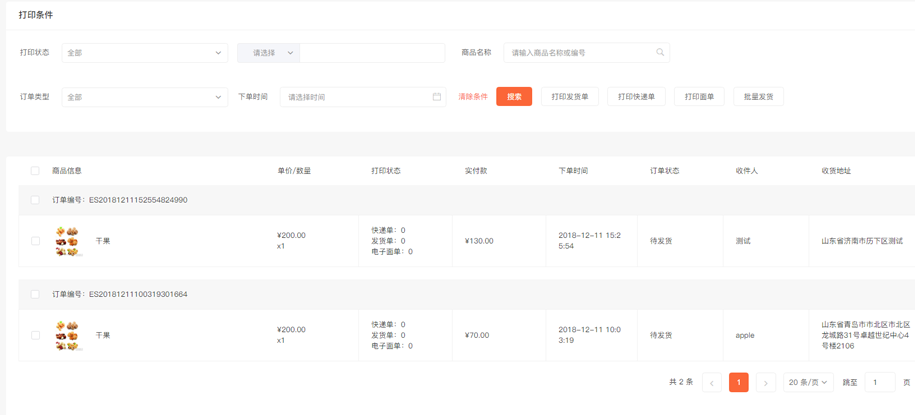Click the search magnifier icon in product name field
This screenshot has height=415, width=915.
coord(660,53)
